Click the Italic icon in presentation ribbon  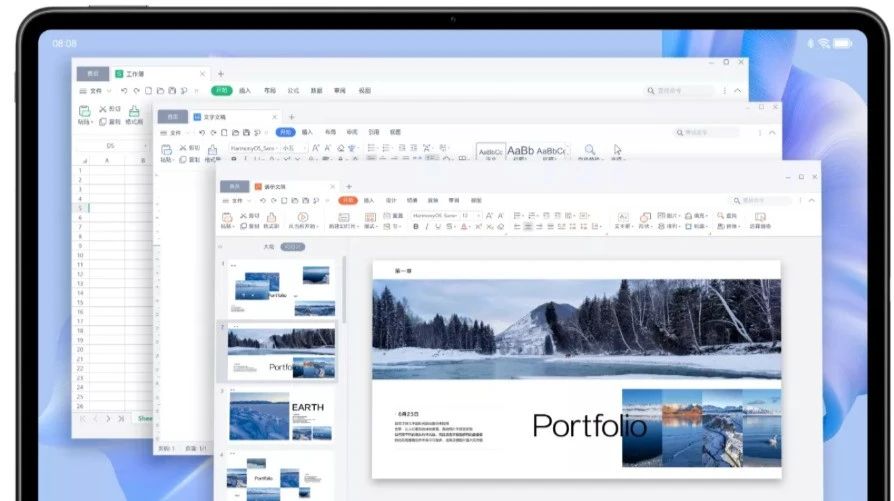(x=427, y=227)
